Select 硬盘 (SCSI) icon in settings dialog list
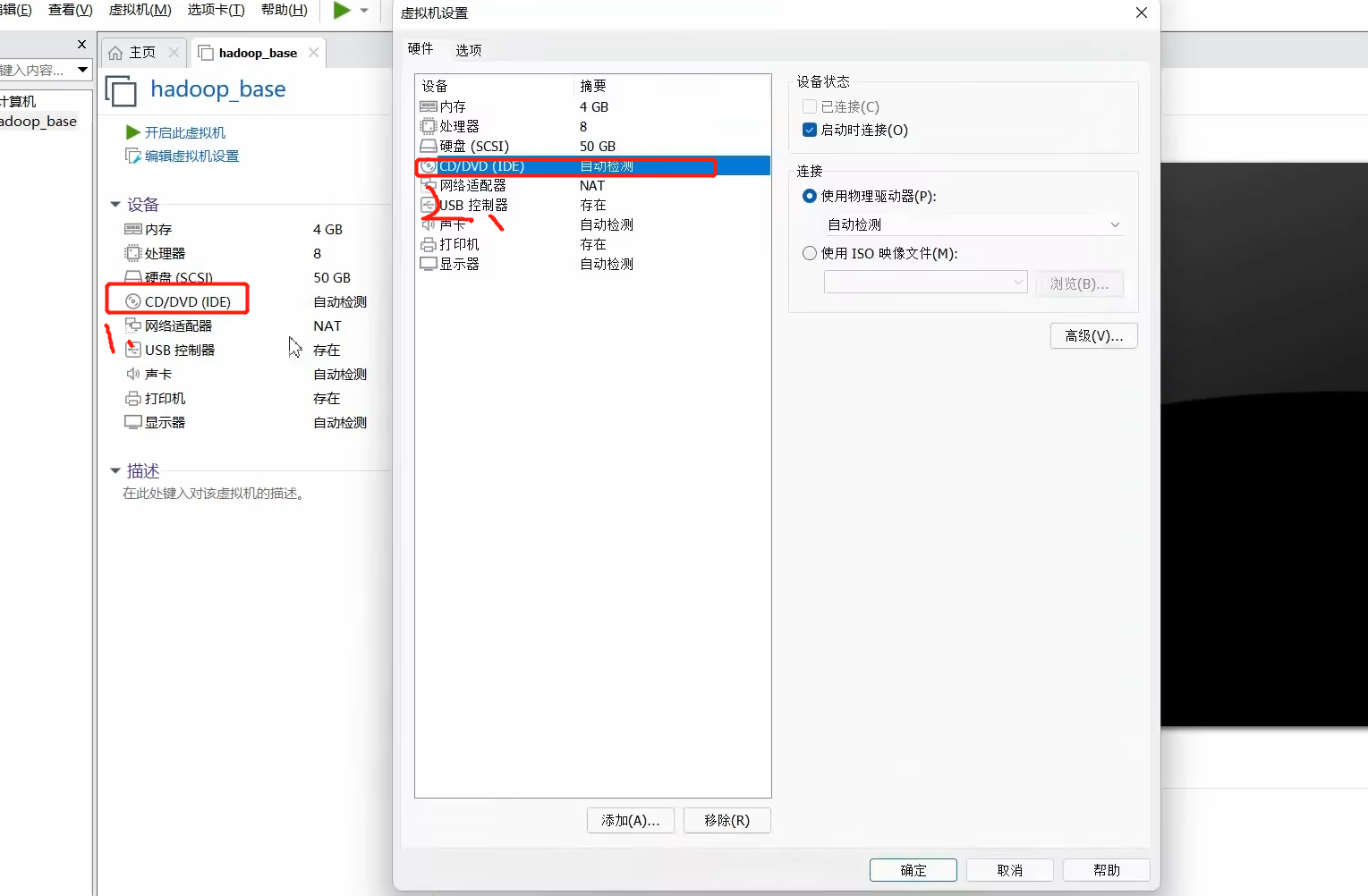1368x896 pixels. 429,146
